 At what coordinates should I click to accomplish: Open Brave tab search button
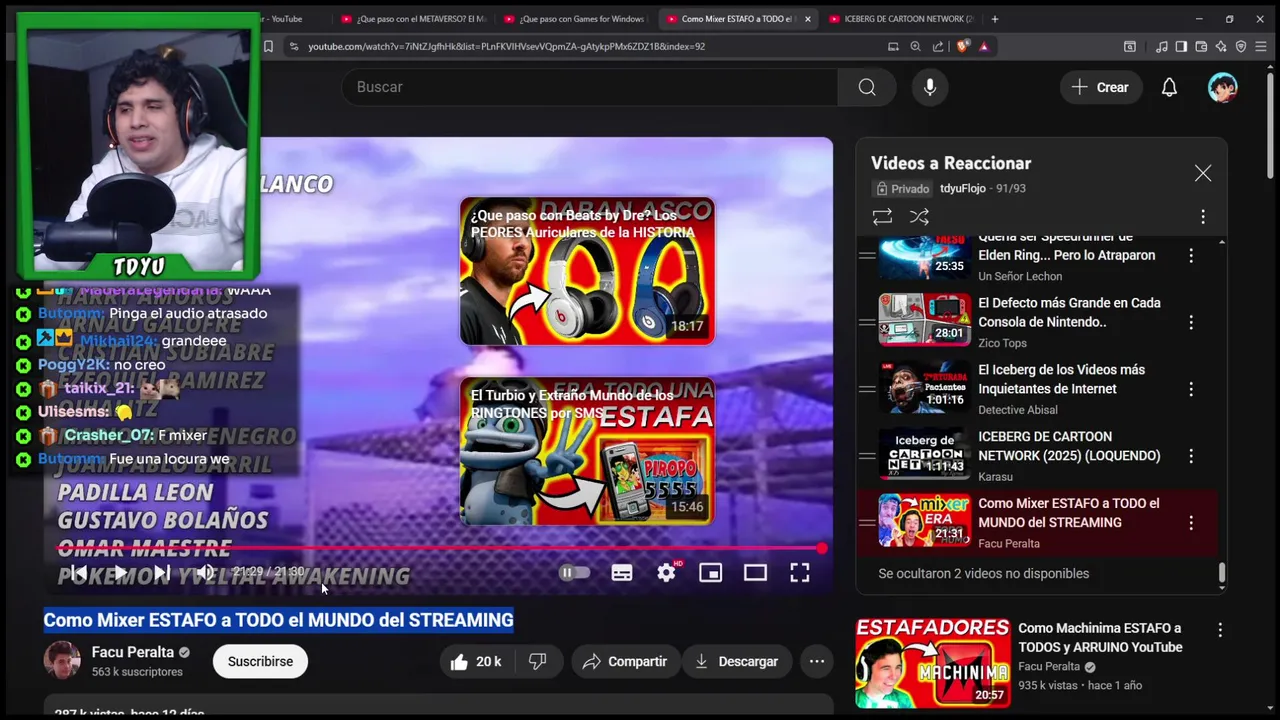point(1129,46)
